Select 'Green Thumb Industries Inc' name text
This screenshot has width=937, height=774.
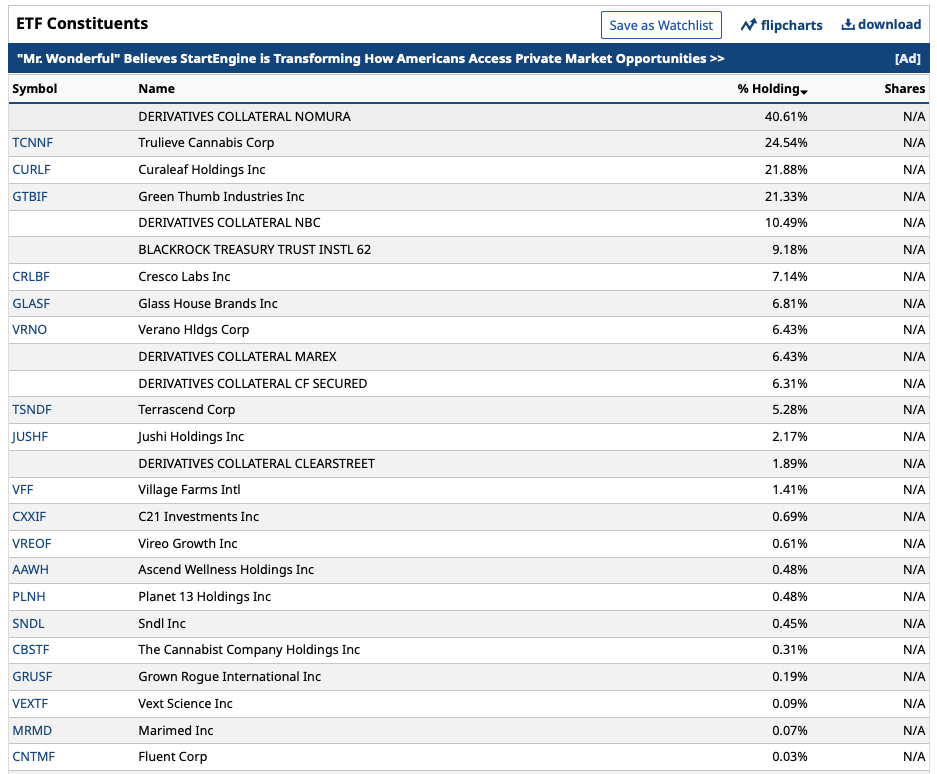click(221, 197)
